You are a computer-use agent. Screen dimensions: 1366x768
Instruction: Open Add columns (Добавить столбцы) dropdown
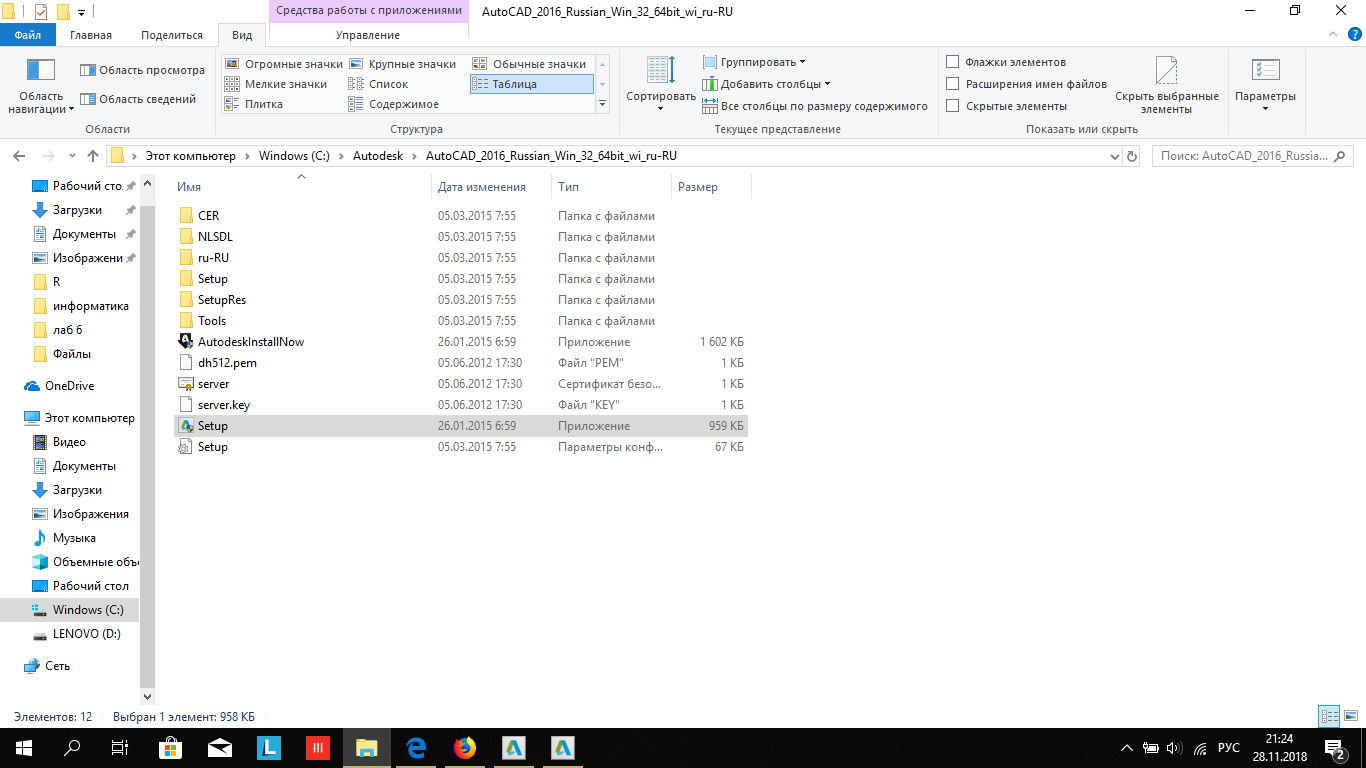click(x=766, y=84)
